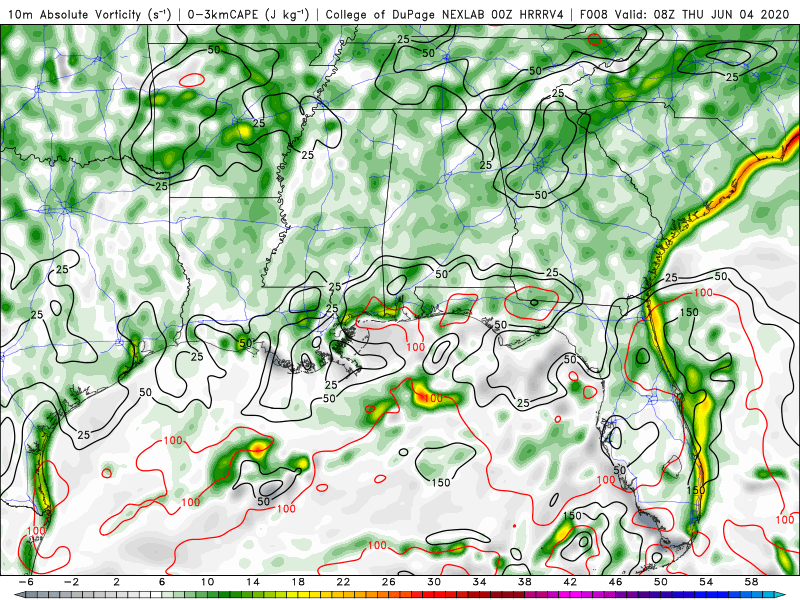This screenshot has width=800, height=600.
Task: Click the "10m Absolute Vorticity (s⁻¹)" title text
Action: click(90, 14)
